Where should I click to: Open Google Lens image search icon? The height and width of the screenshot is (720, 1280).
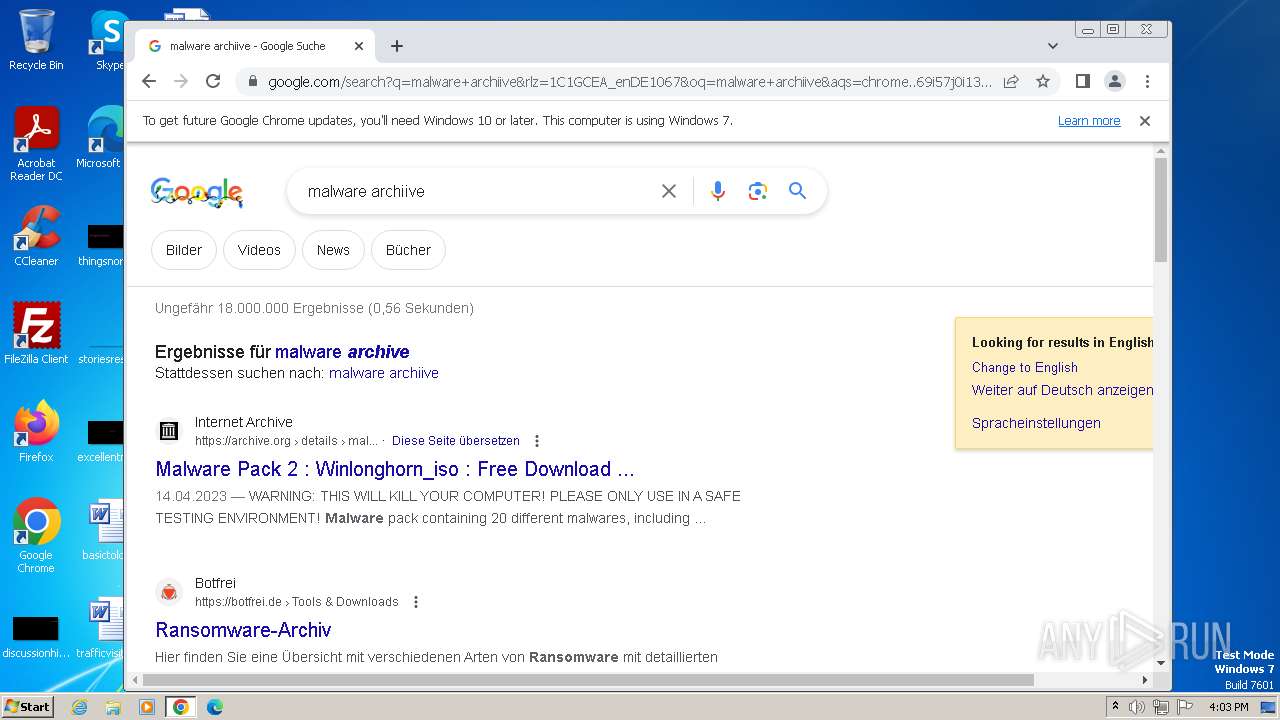757,191
